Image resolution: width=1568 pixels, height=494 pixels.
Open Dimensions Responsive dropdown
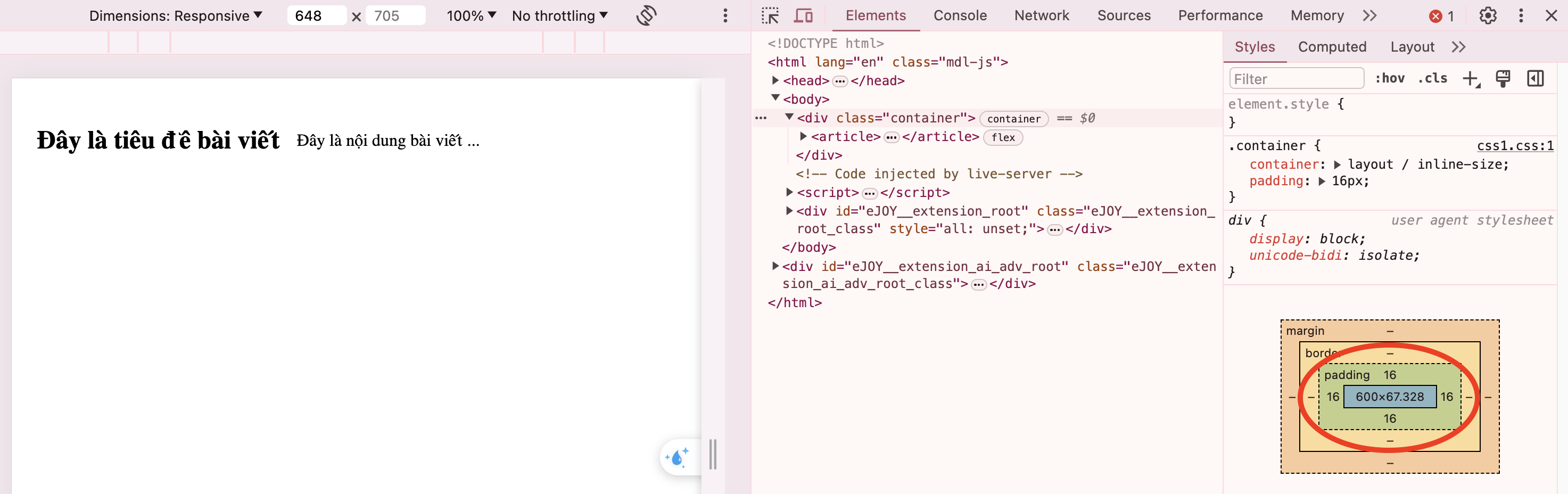point(175,16)
